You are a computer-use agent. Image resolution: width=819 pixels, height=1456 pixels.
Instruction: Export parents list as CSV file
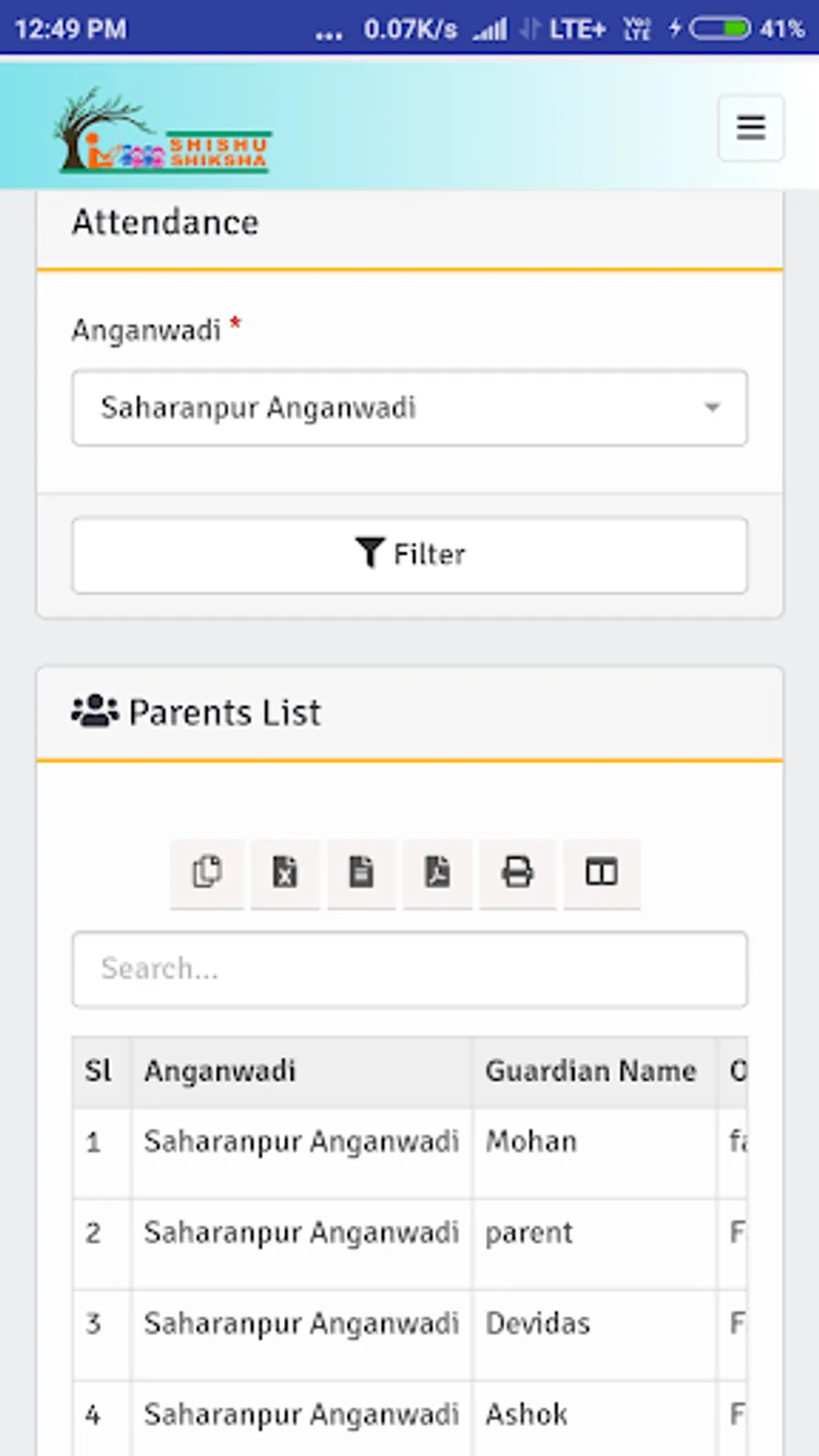361,873
